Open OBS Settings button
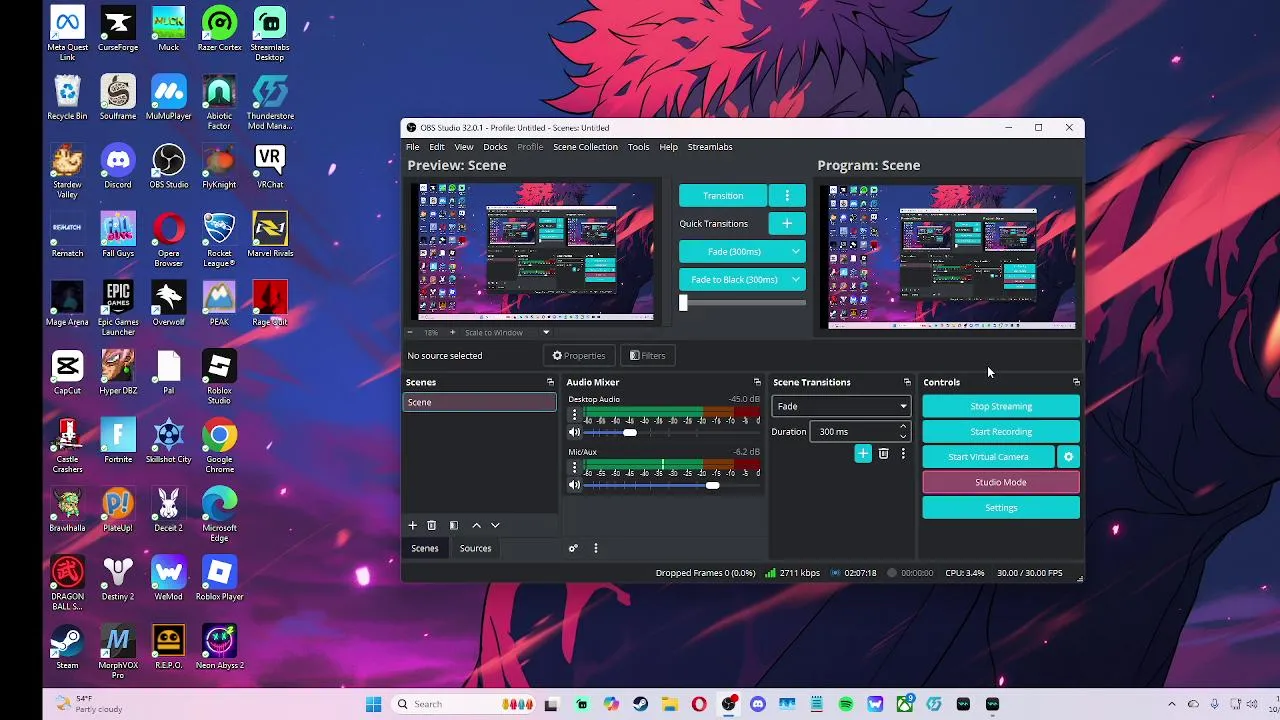1280x720 pixels. click(x=1001, y=508)
